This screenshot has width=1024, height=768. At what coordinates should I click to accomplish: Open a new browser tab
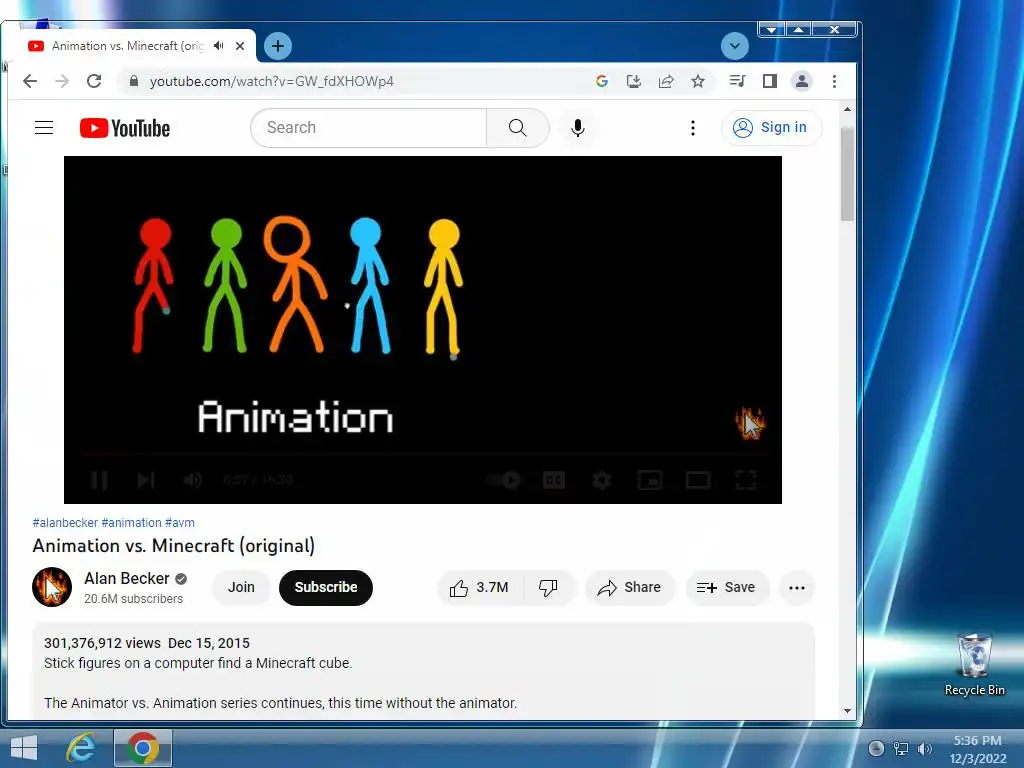tap(278, 46)
